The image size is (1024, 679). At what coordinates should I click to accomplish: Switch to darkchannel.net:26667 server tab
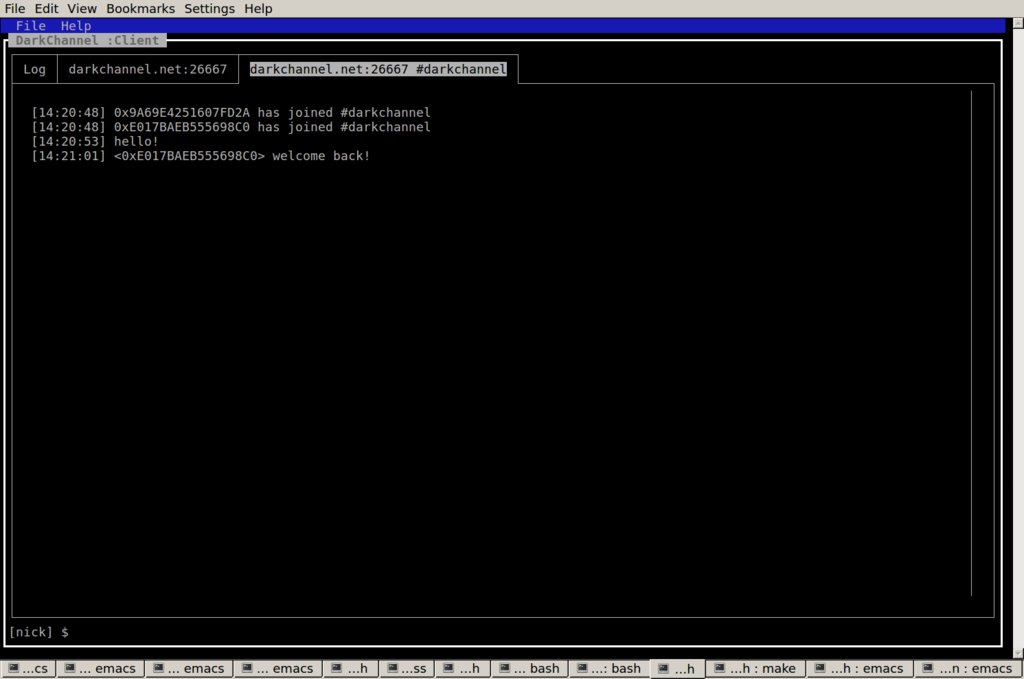(x=147, y=69)
